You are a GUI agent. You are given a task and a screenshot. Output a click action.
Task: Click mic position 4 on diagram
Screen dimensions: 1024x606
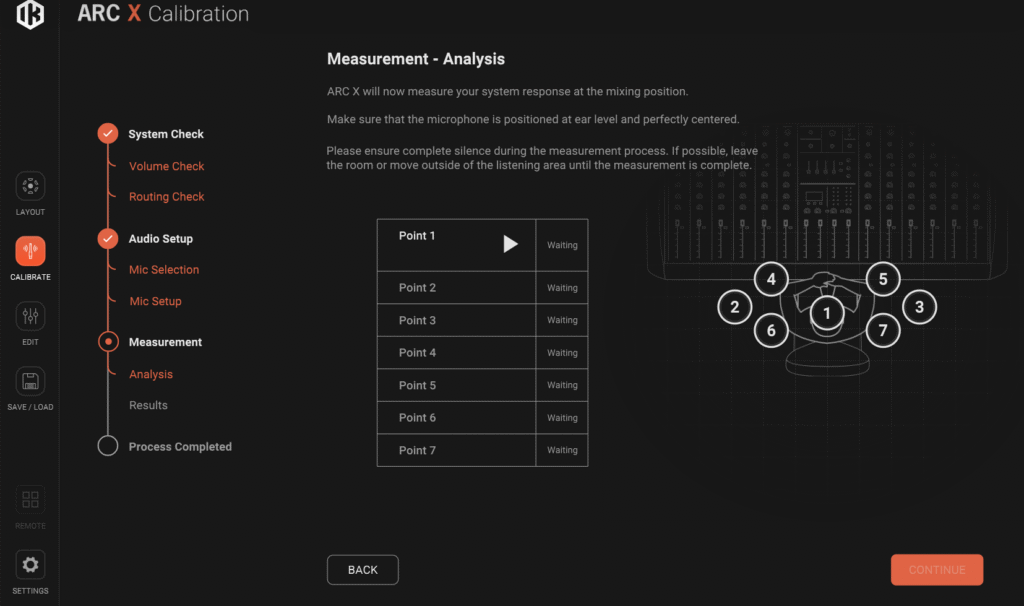click(x=771, y=279)
